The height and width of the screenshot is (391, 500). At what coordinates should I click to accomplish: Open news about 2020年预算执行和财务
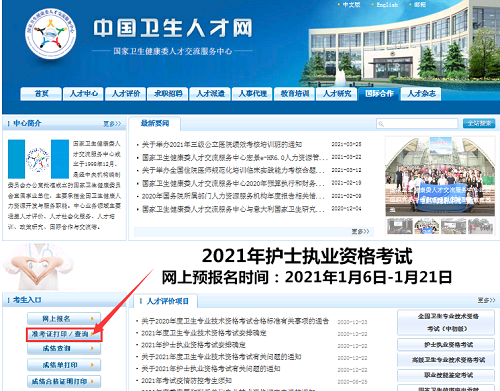(x=233, y=183)
